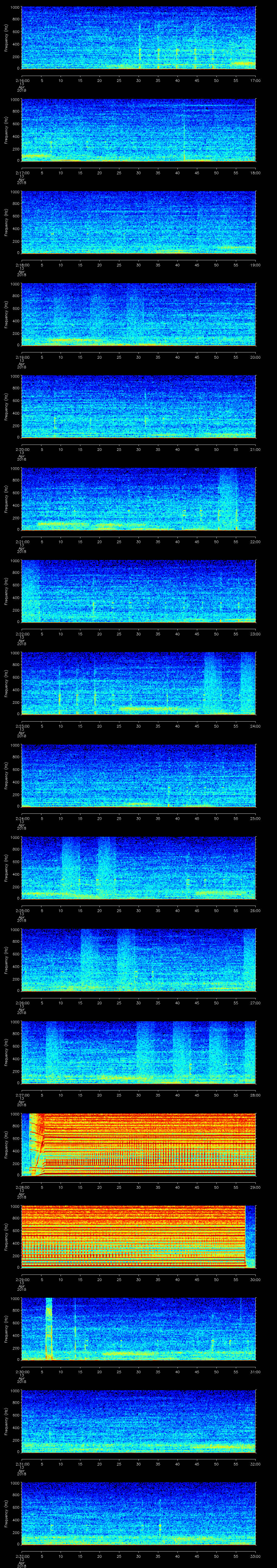The width and height of the screenshot is (277, 1568).
Task: Select the vertical spike near 42 seconds in 2:17:00 spectrogram
Action: (x=184, y=131)
